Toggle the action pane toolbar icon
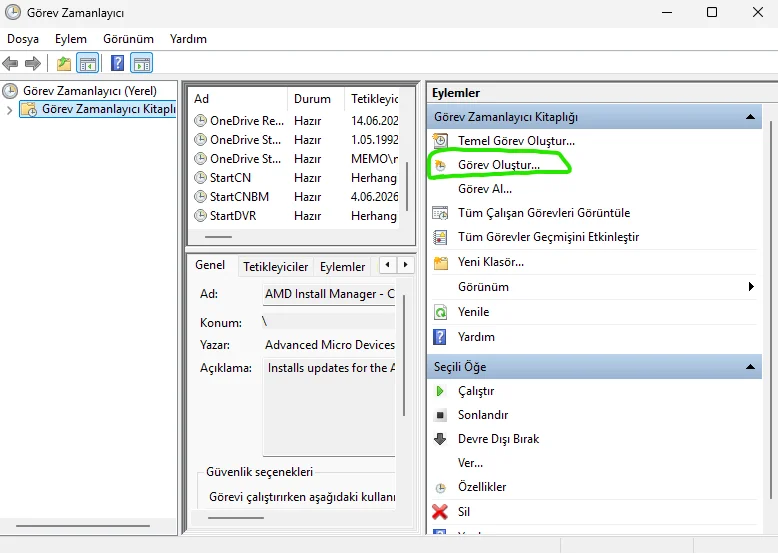 (x=142, y=63)
